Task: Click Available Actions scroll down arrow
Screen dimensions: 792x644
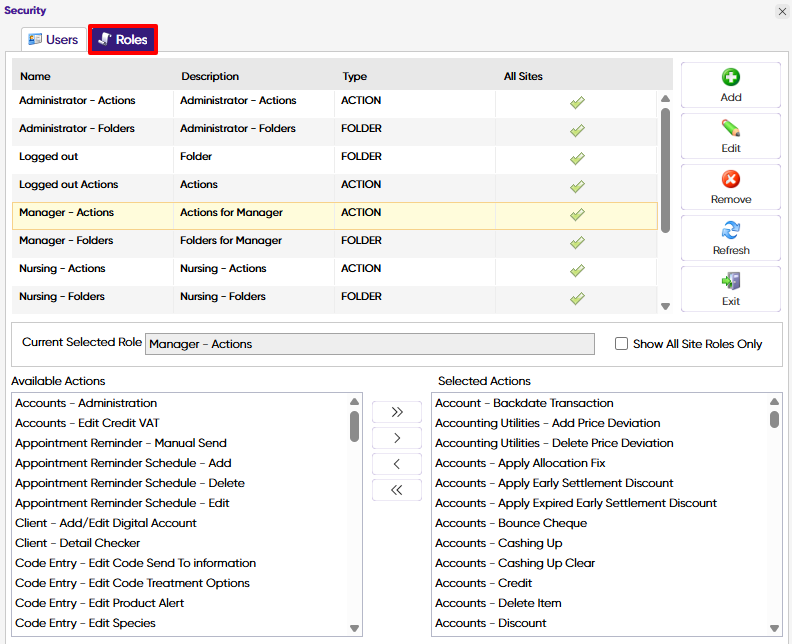Action: [354, 628]
